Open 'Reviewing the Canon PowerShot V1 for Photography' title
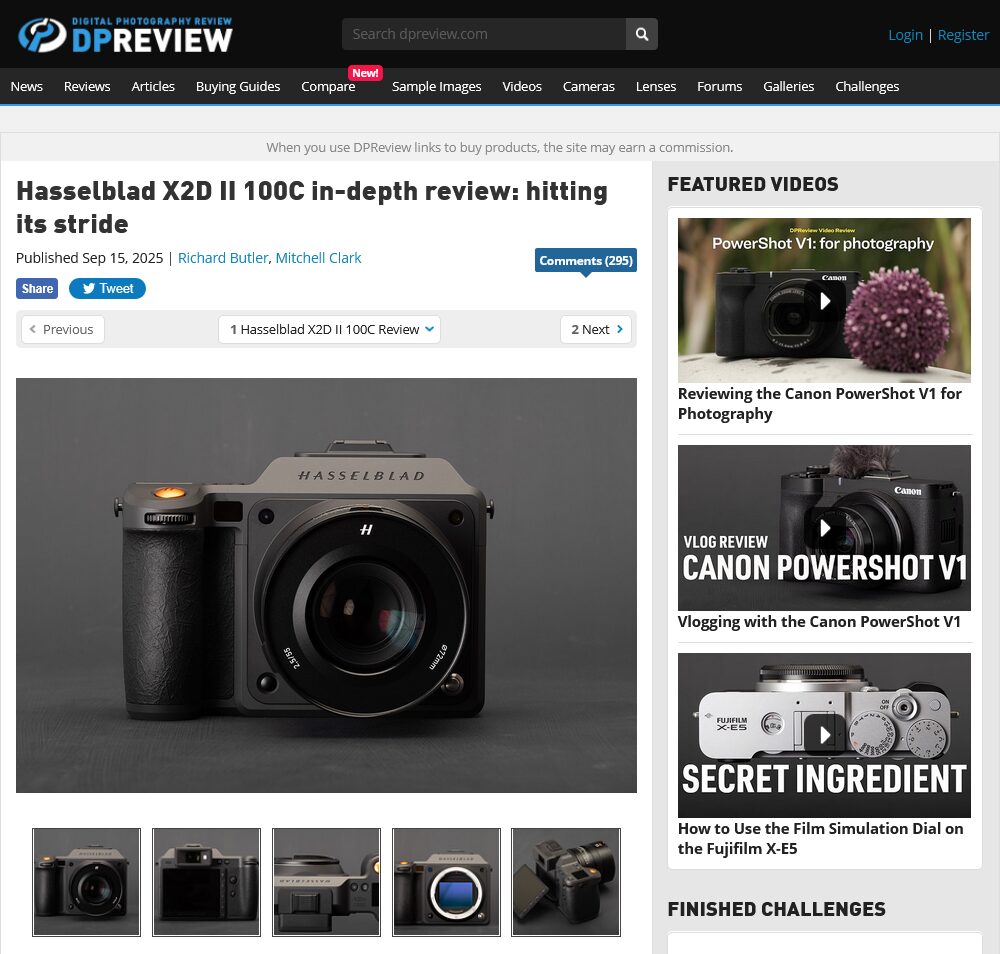This screenshot has width=1000, height=954. pos(820,404)
